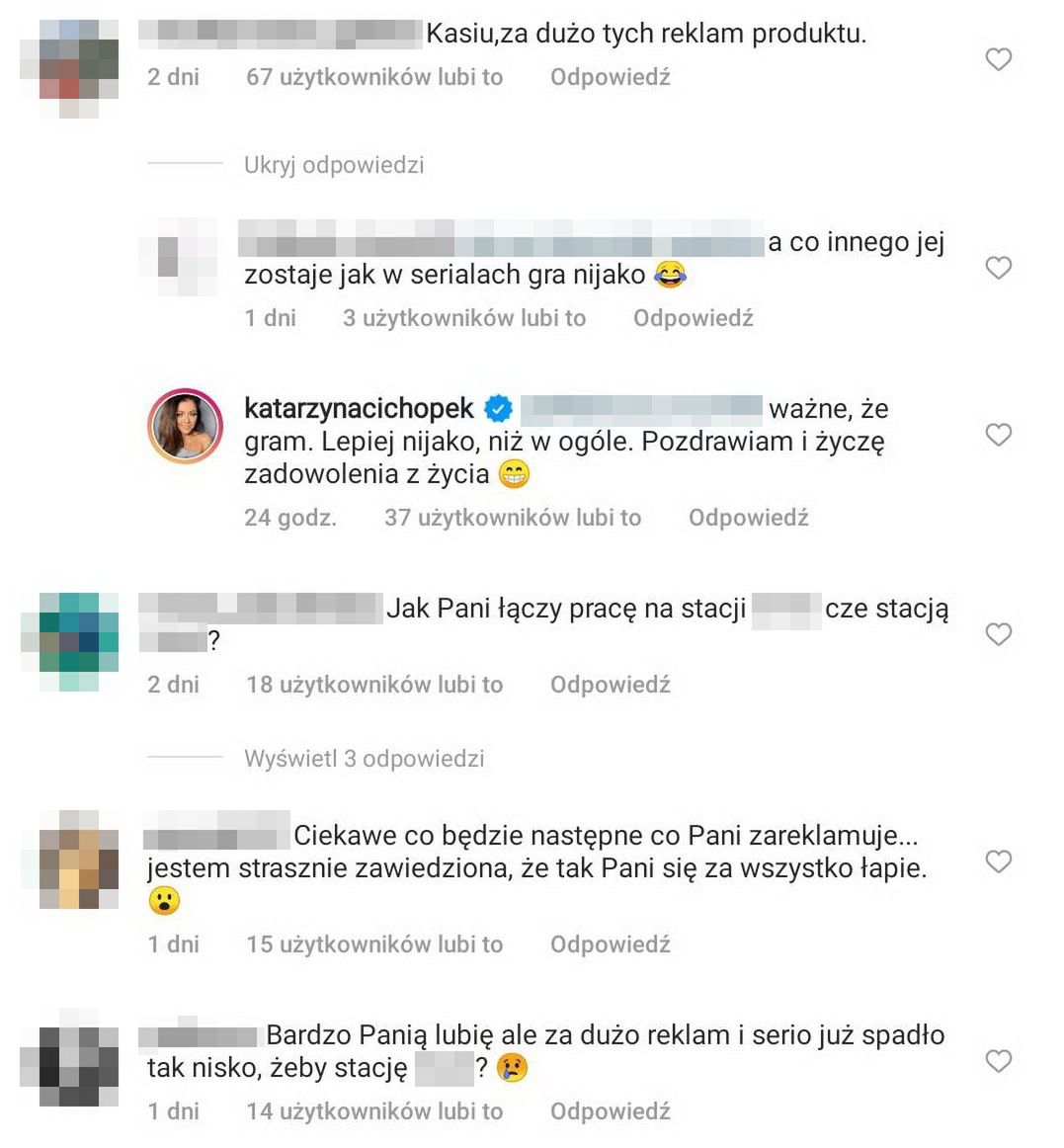View '37 użytkowników lubi to' likes list

(513, 518)
